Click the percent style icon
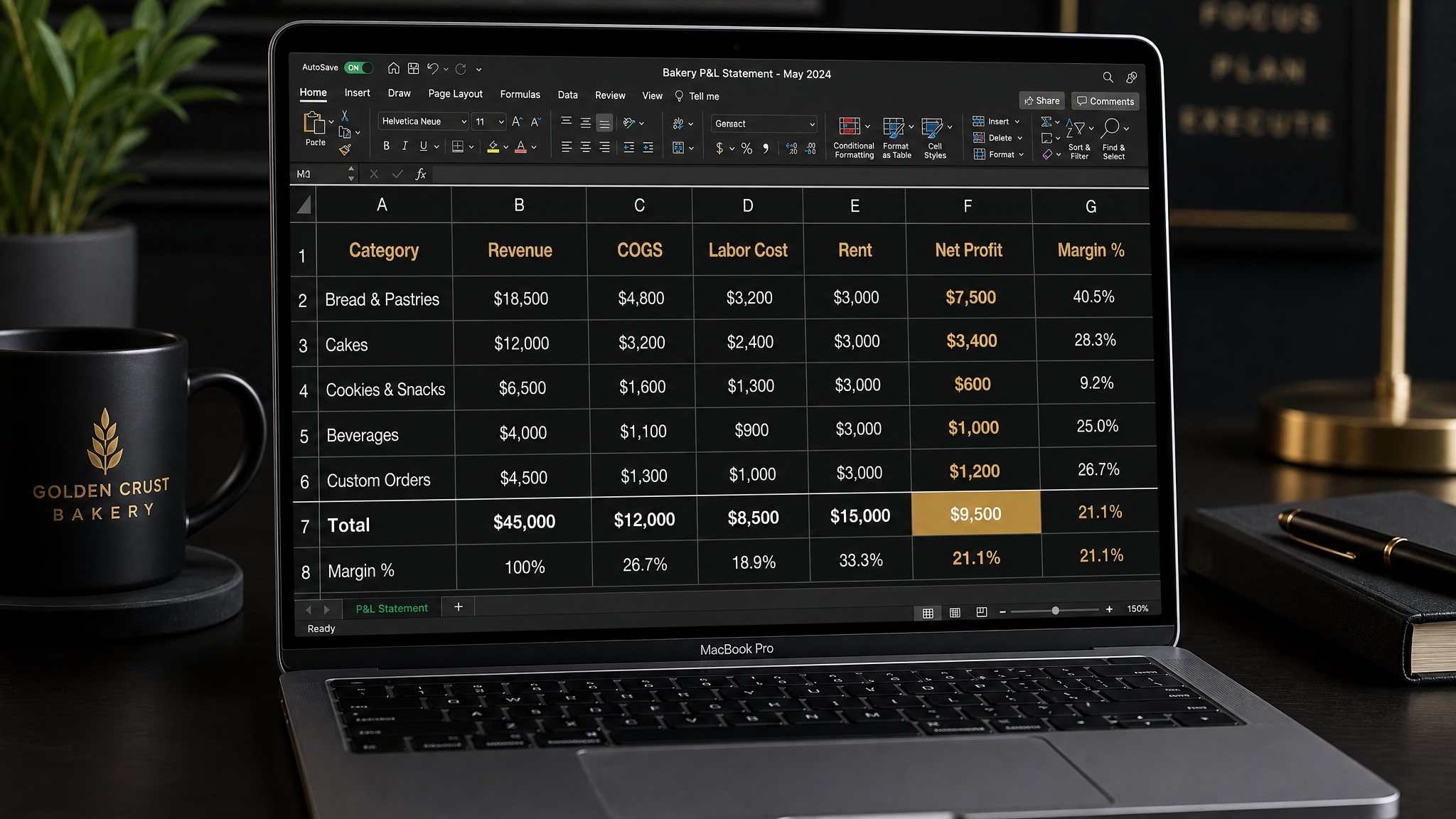 pyautogui.click(x=746, y=148)
